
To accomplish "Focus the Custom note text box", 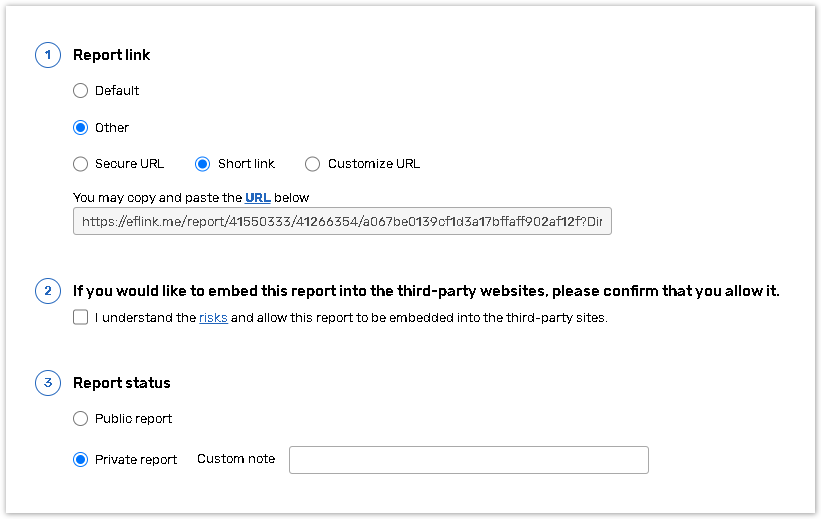I will [468, 460].
